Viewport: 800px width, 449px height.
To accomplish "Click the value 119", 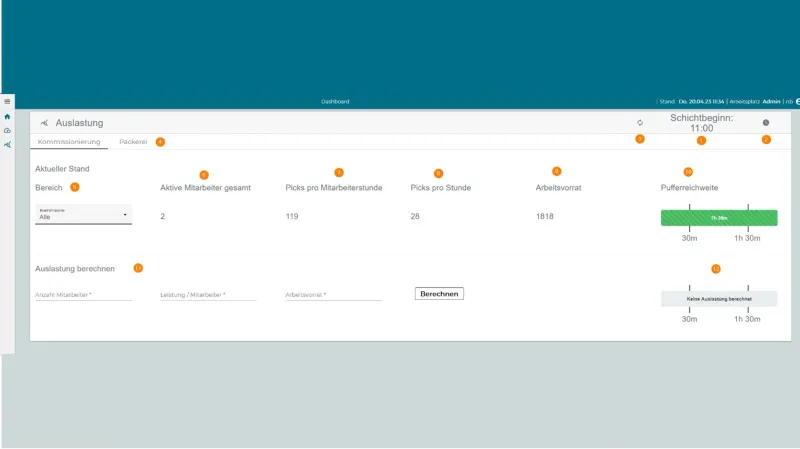I will pyautogui.click(x=292, y=216).
